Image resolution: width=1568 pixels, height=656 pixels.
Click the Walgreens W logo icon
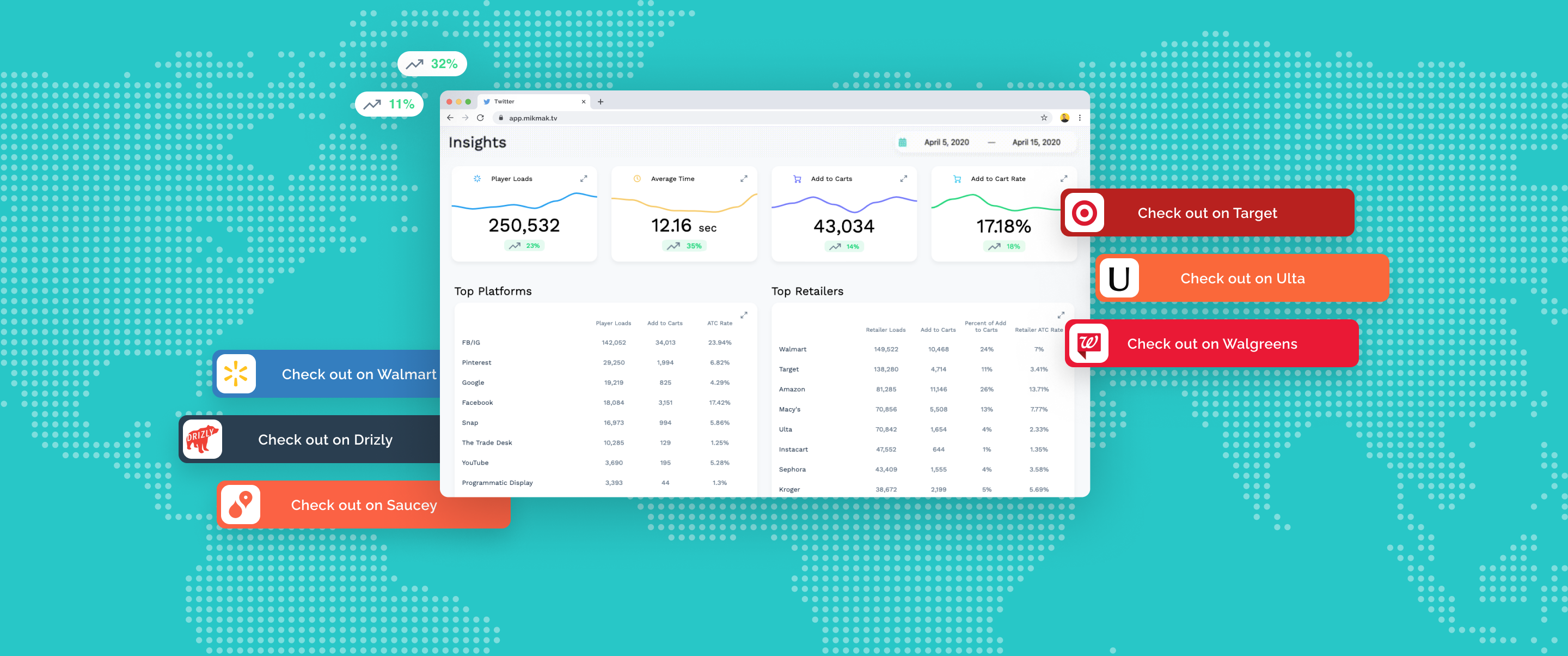[1089, 344]
